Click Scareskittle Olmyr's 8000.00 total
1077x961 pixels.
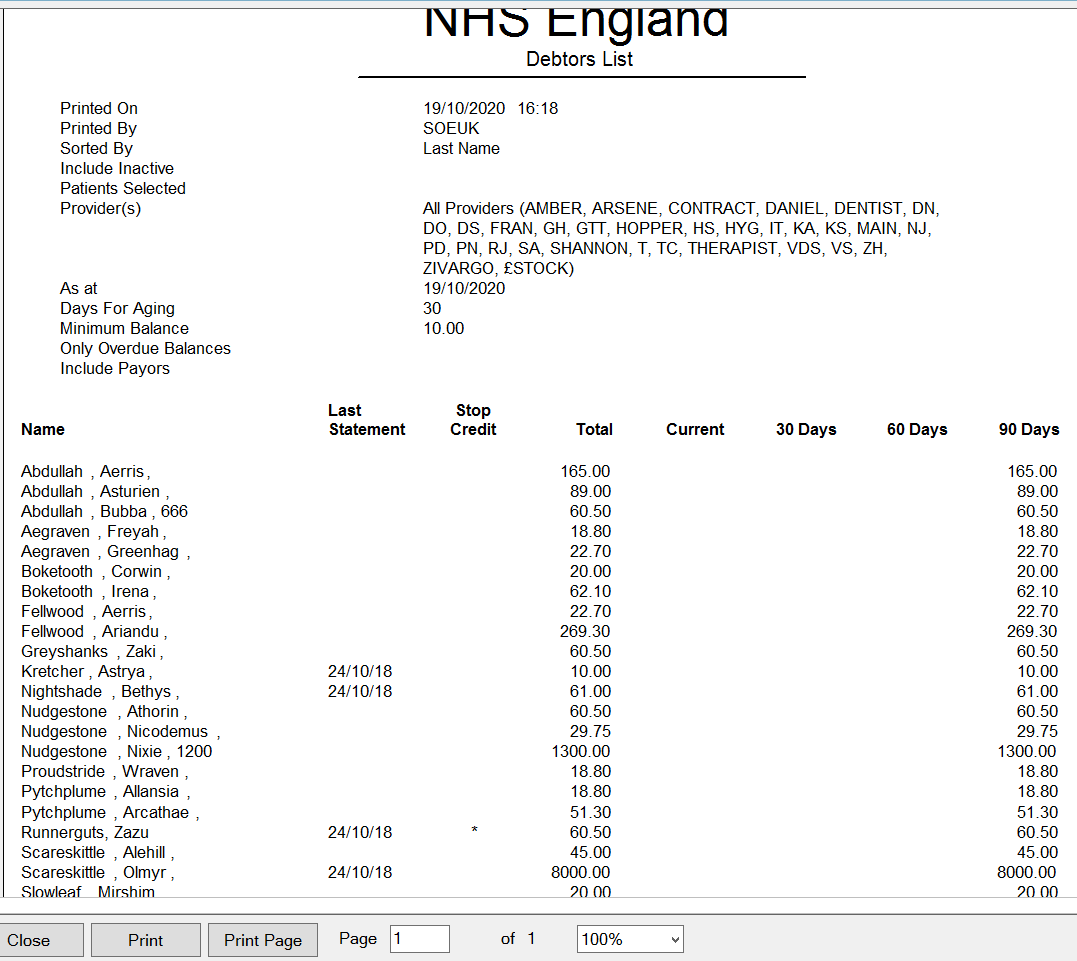(580, 872)
